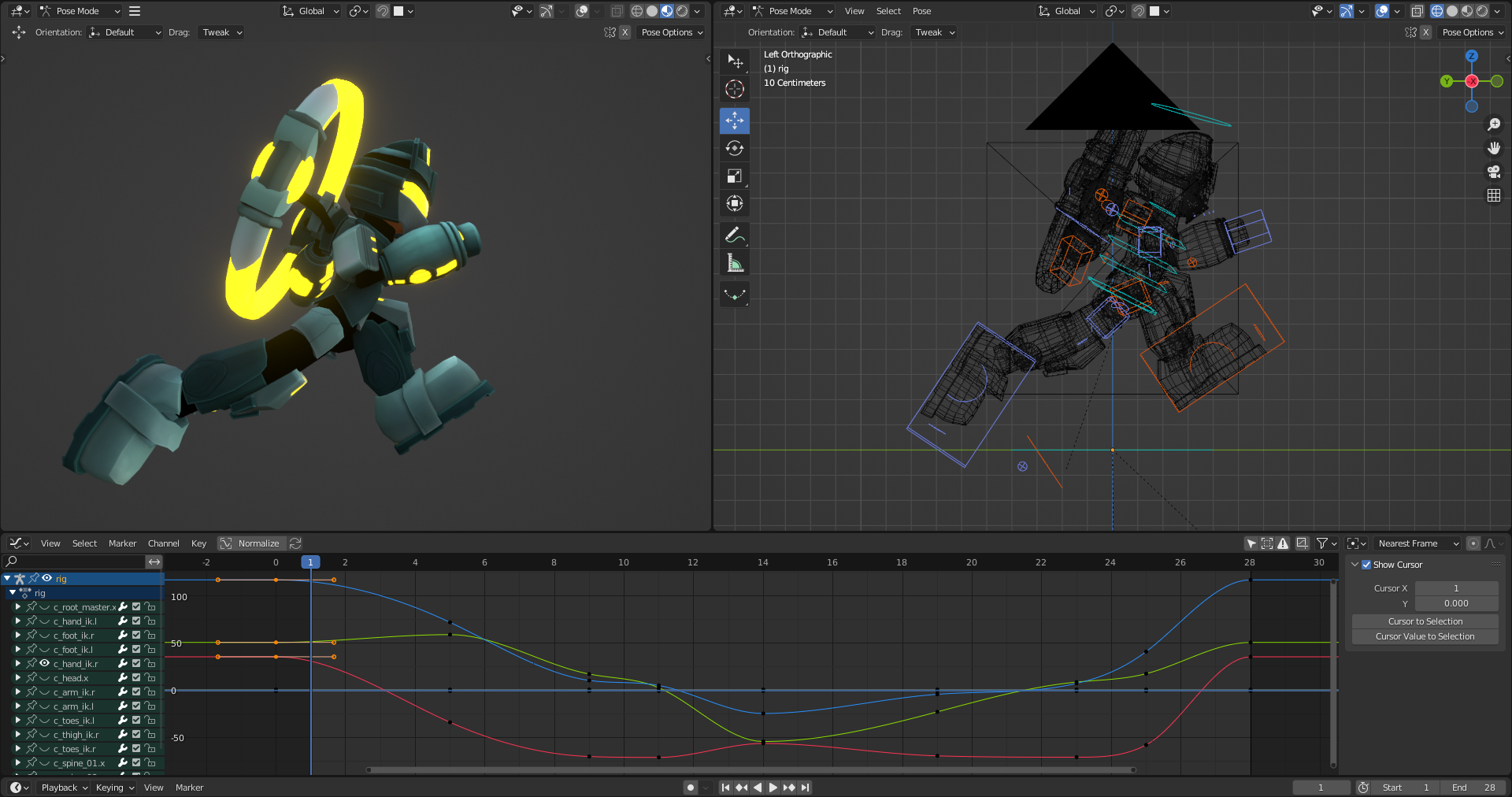Toggle eye visibility on top rig row
The image size is (1512, 797).
[x=46, y=578]
